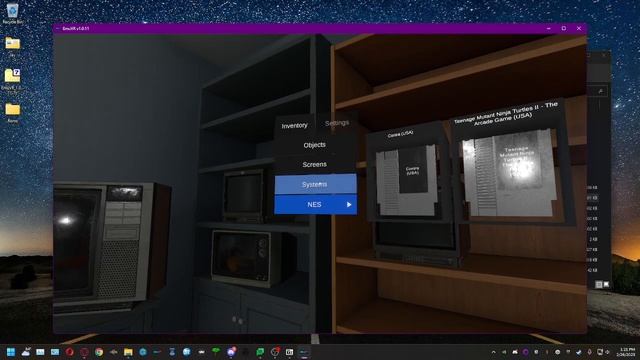The width and height of the screenshot is (640, 360).
Task: Open File Explorer from the taskbar
Action: [128, 352]
